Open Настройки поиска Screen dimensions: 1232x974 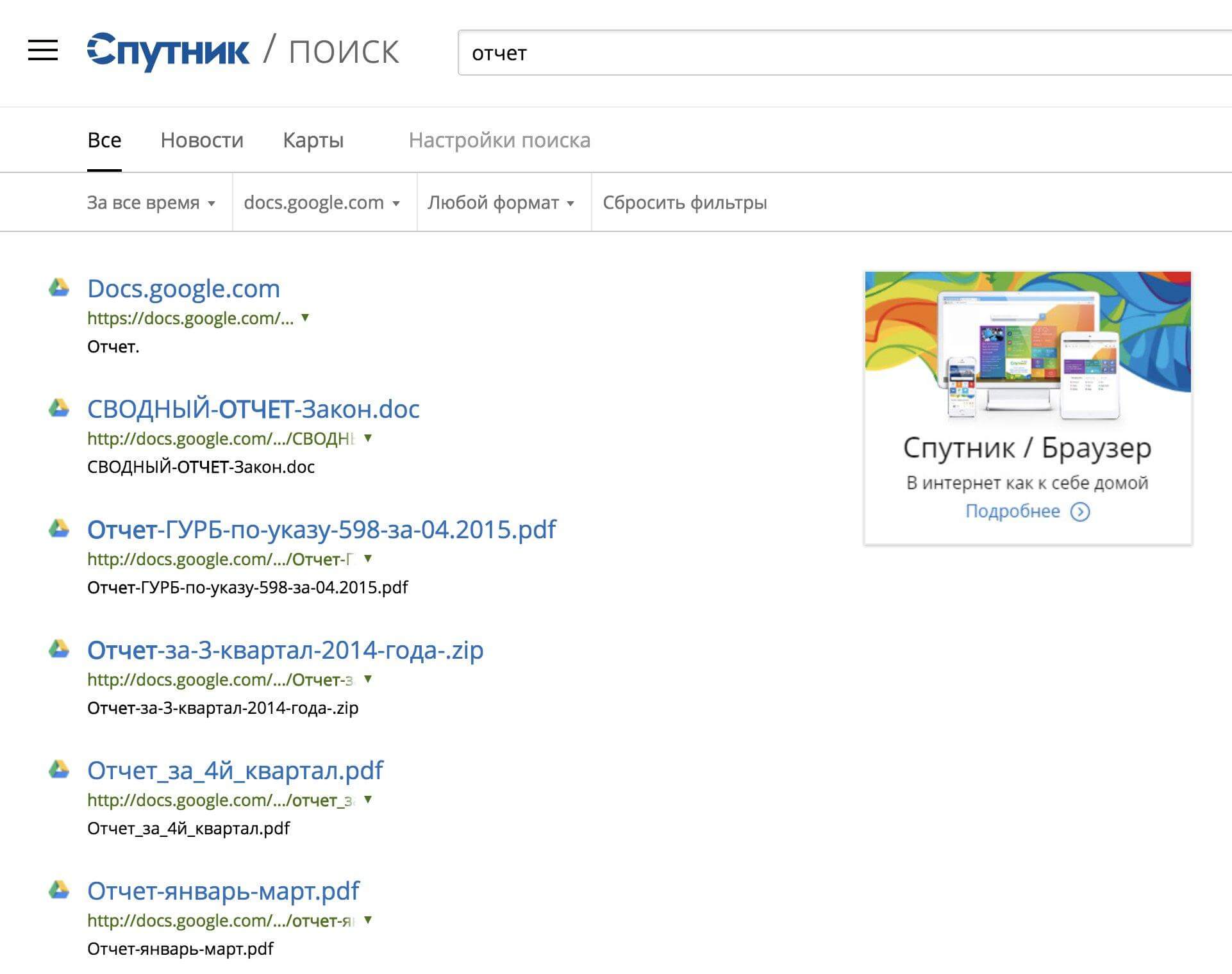[x=499, y=140]
